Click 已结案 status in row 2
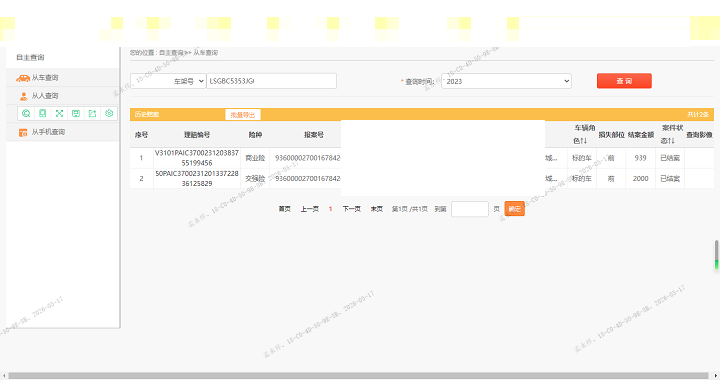The height and width of the screenshot is (380, 720). point(670,179)
